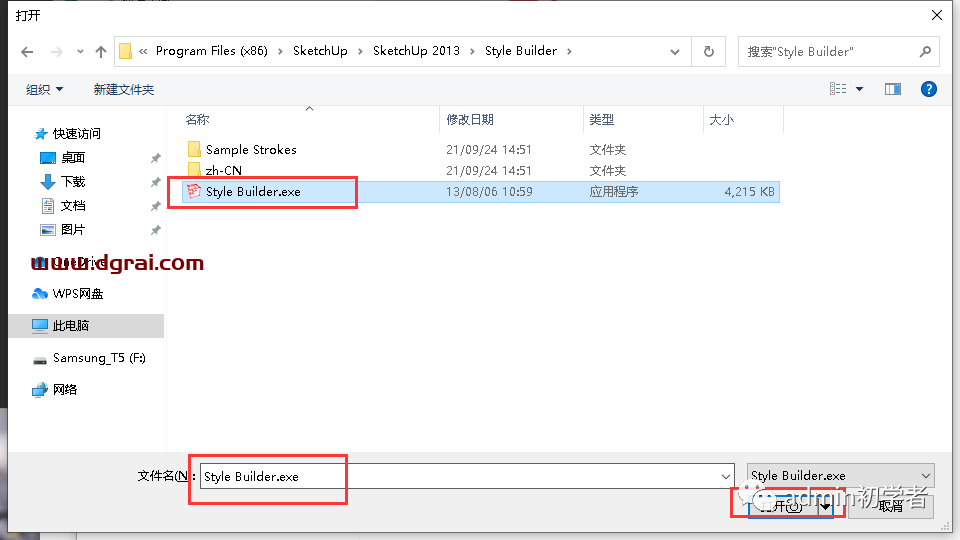Open address bar history dropdown
This screenshot has width=960, height=540.
(675, 52)
